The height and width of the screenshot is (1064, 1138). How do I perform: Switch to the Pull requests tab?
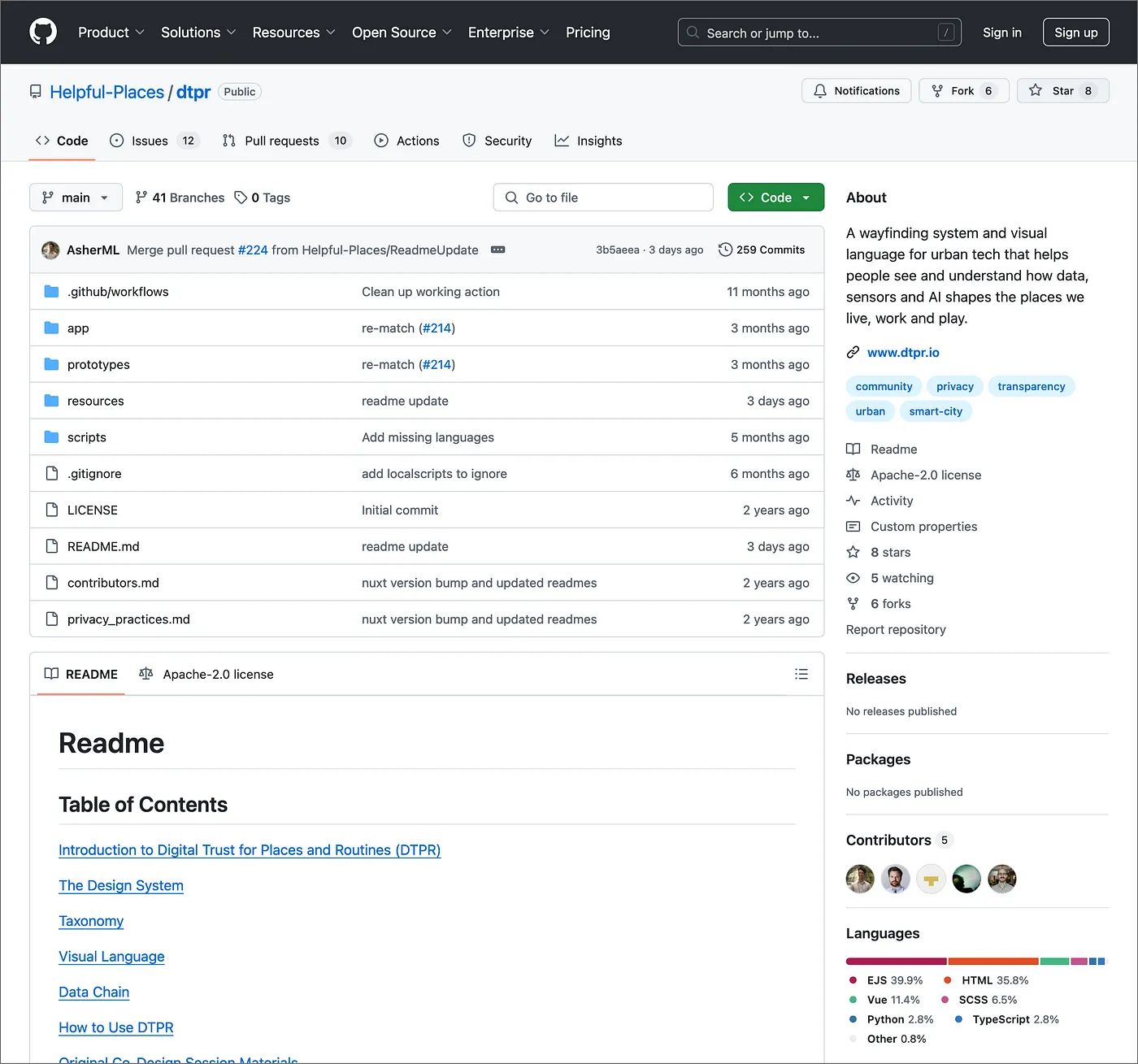pyautogui.click(x=286, y=141)
